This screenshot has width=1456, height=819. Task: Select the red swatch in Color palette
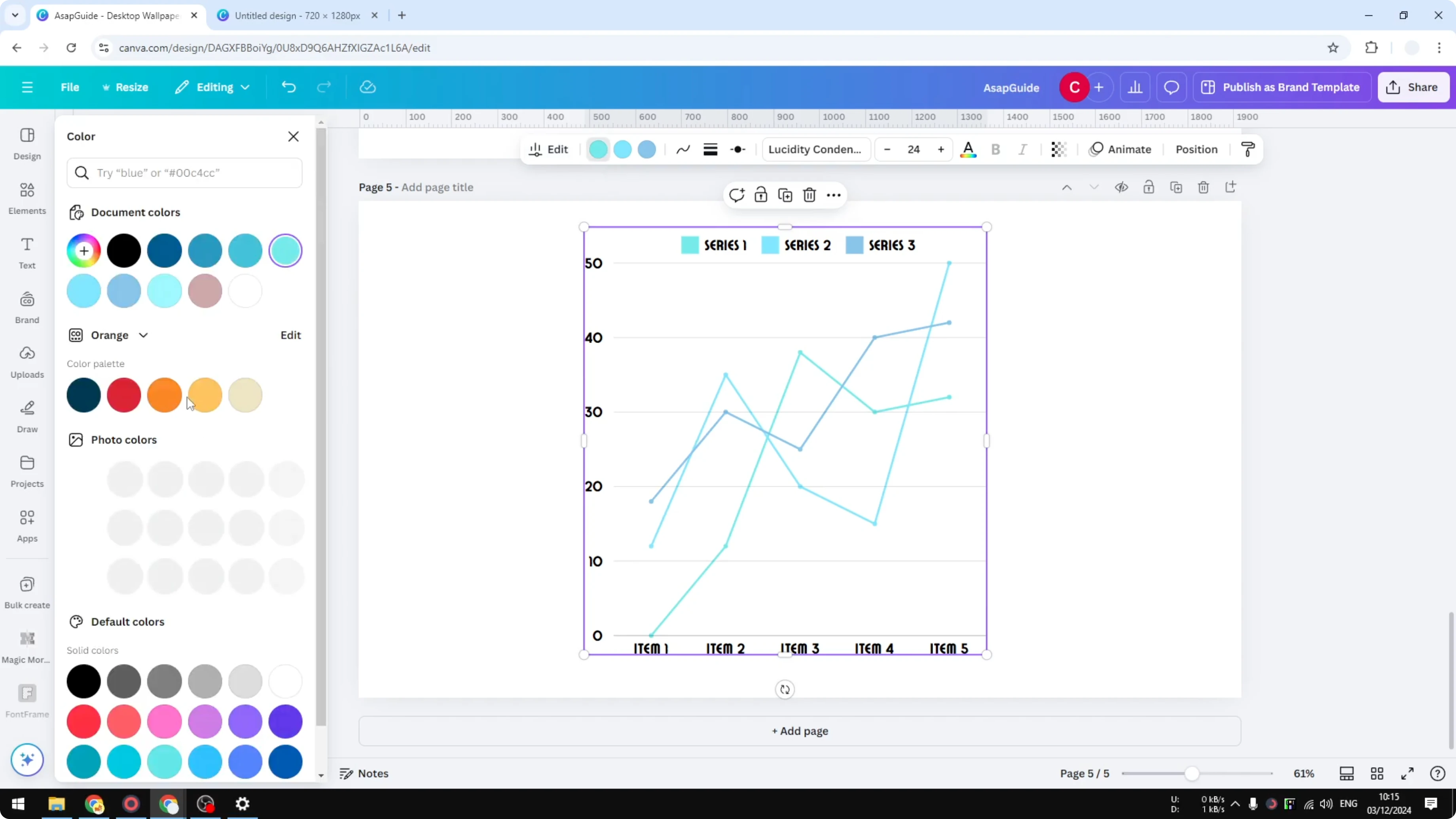pyautogui.click(x=124, y=394)
